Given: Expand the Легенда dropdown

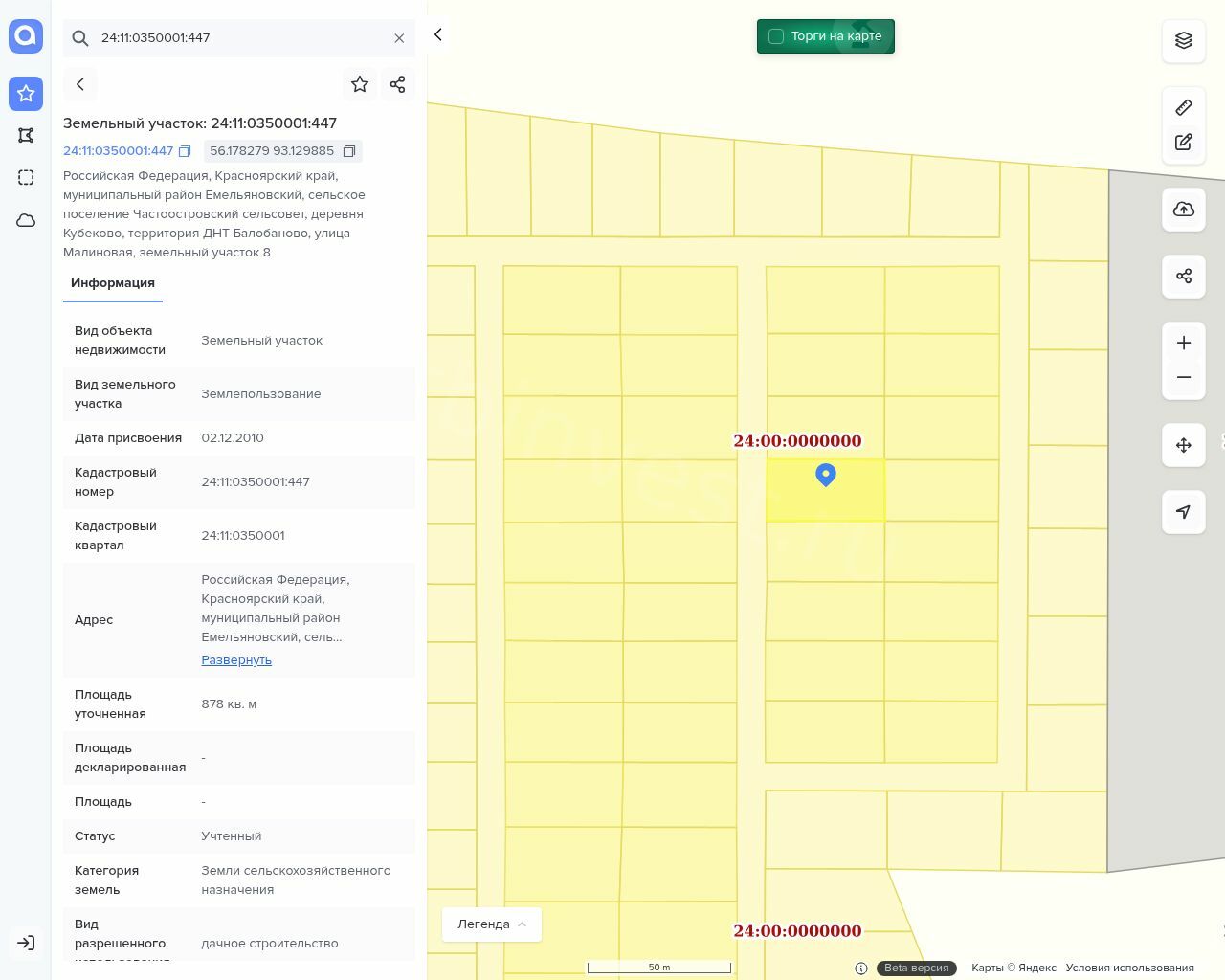Looking at the screenshot, I should pyautogui.click(x=492, y=924).
